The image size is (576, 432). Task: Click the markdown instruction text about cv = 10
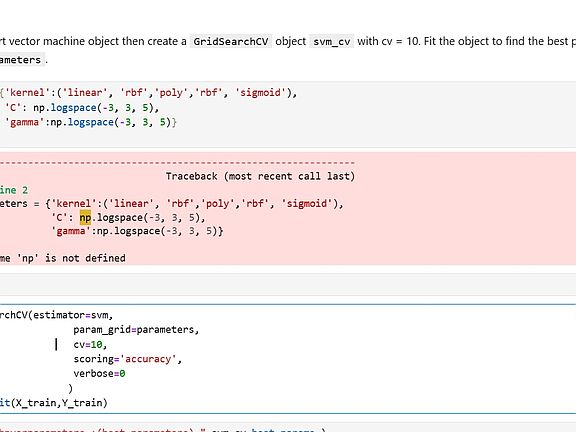tap(288, 50)
